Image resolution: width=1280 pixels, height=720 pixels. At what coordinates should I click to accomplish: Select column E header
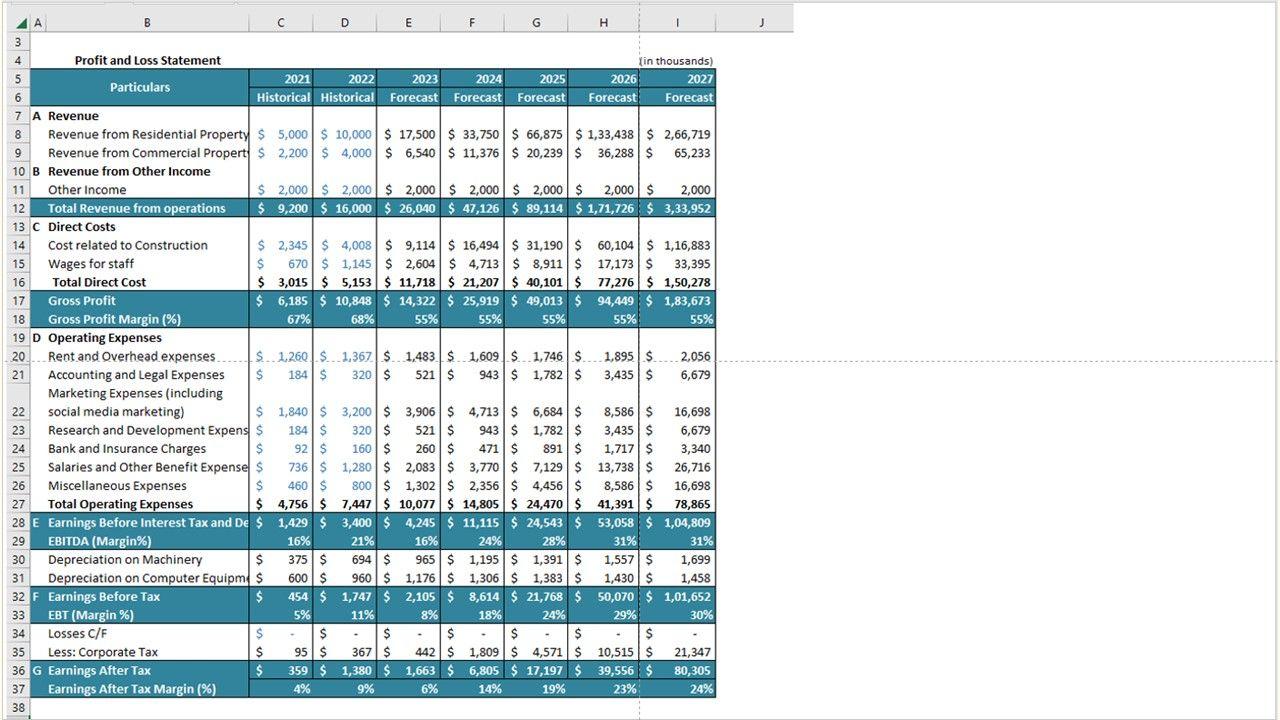[408, 22]
